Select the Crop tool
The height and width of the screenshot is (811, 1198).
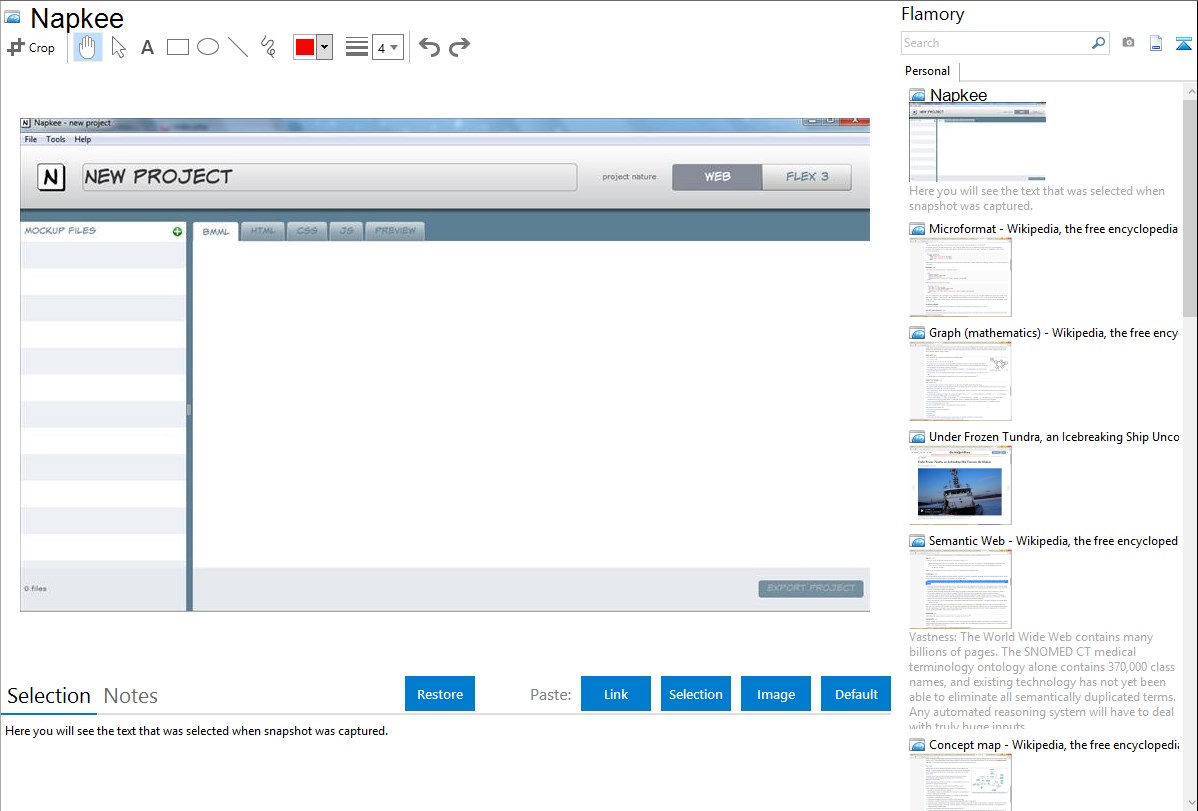pyautogui.click(x=31, y=47)
